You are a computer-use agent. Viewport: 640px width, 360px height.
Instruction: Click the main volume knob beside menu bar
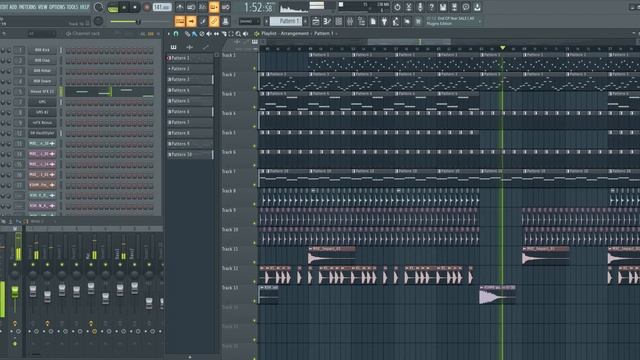(98, 7)
